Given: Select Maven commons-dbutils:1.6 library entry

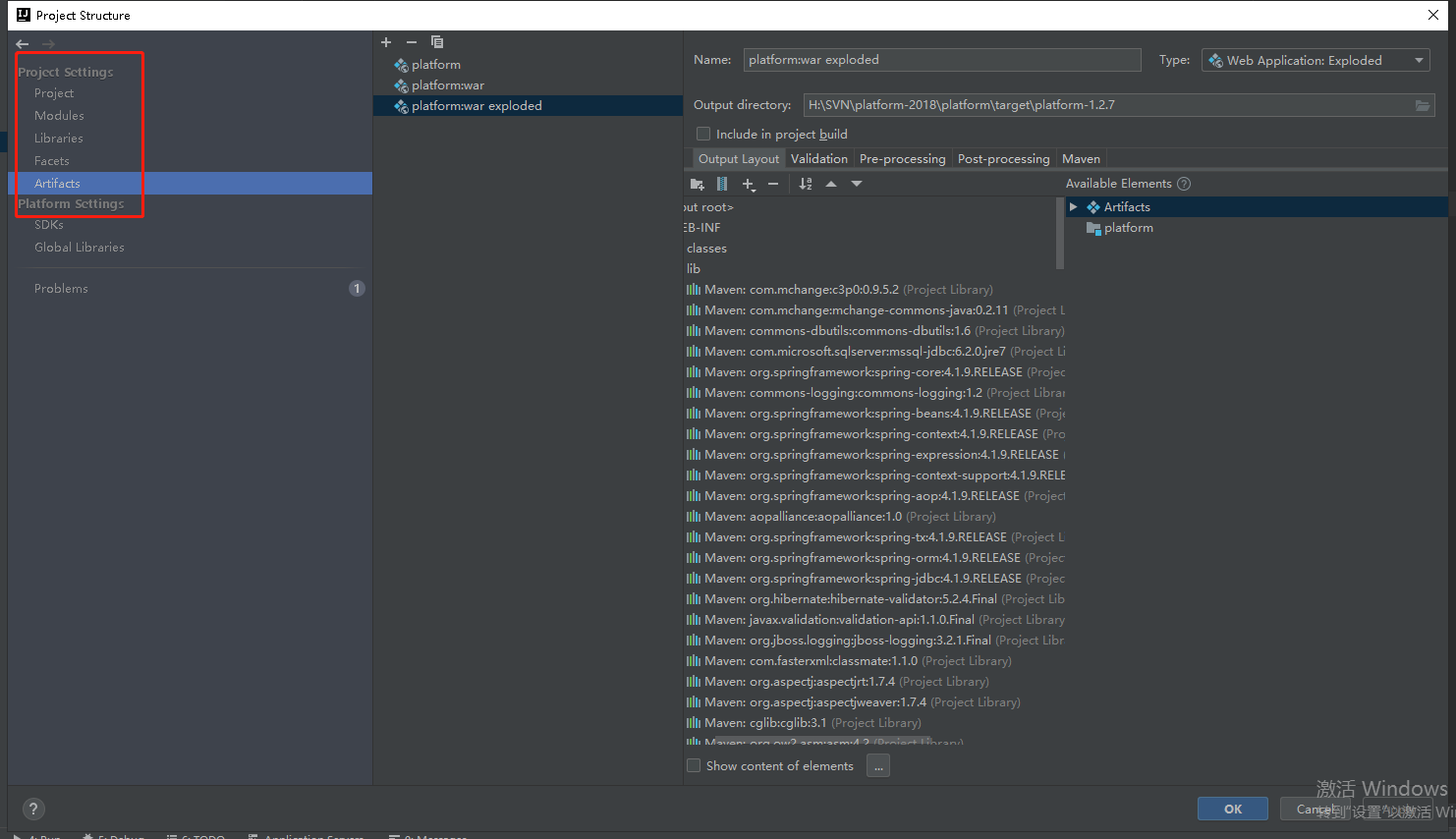Looking at the screenshot, I should [874, 331].
